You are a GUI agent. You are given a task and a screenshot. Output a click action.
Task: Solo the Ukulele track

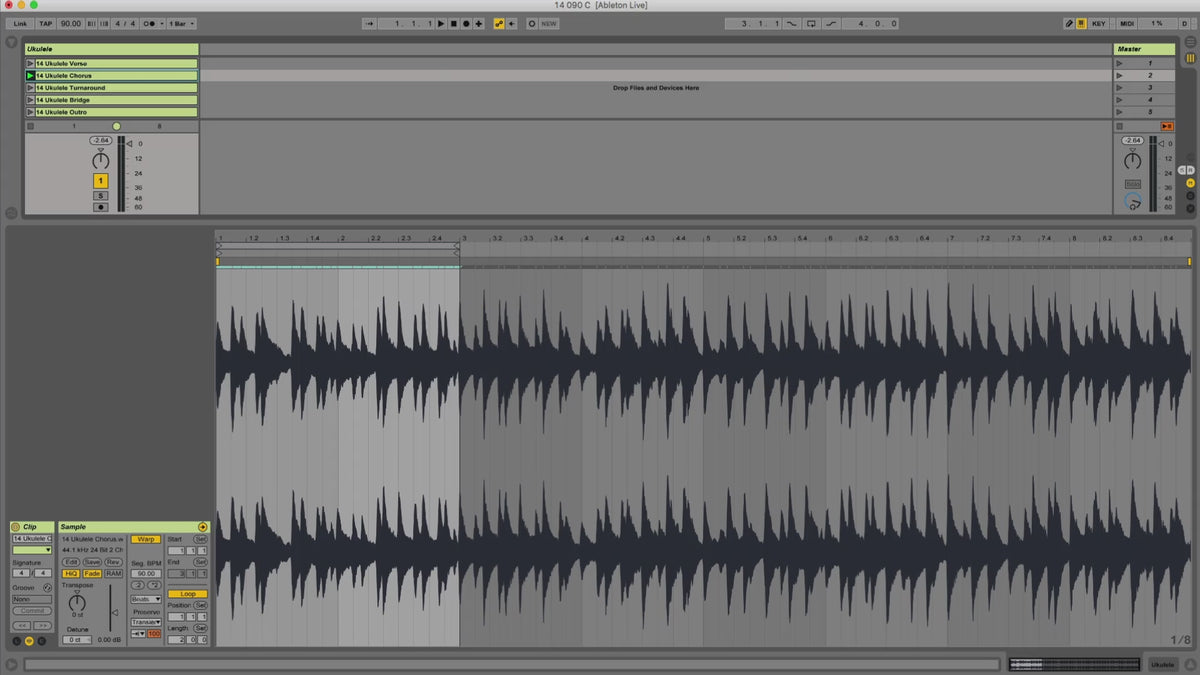pyautogui.click(x=101, y=196)
